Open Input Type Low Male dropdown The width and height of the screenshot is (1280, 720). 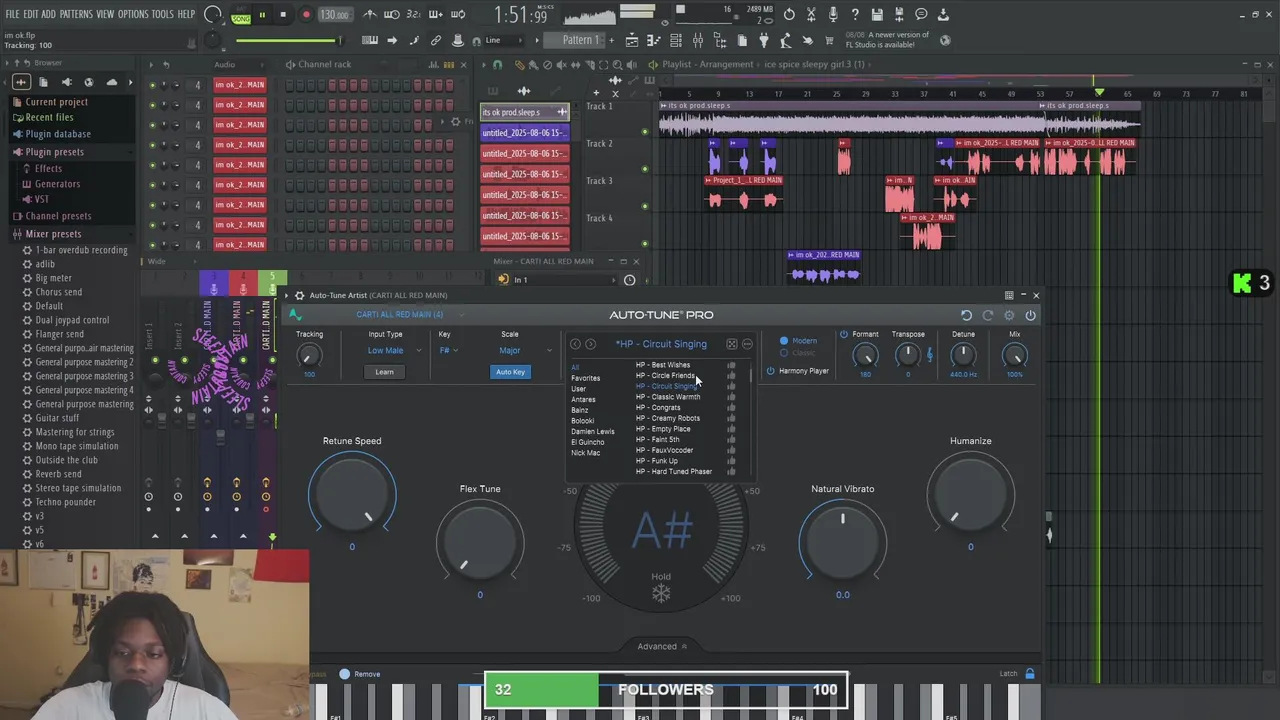(394, 350)
